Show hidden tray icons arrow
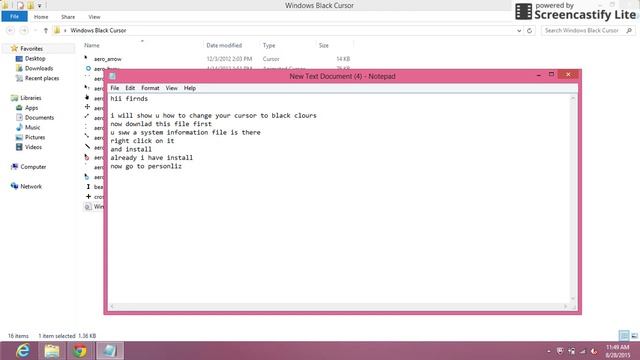 [x=549, y=351]
